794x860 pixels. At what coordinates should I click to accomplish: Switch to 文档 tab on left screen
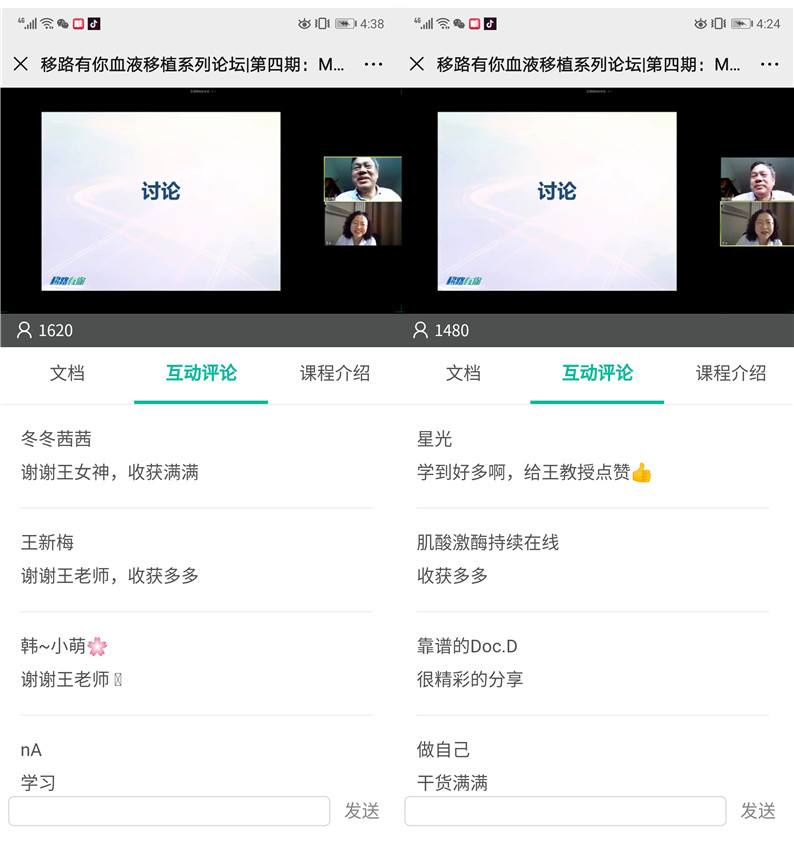(x=67, y=373)
